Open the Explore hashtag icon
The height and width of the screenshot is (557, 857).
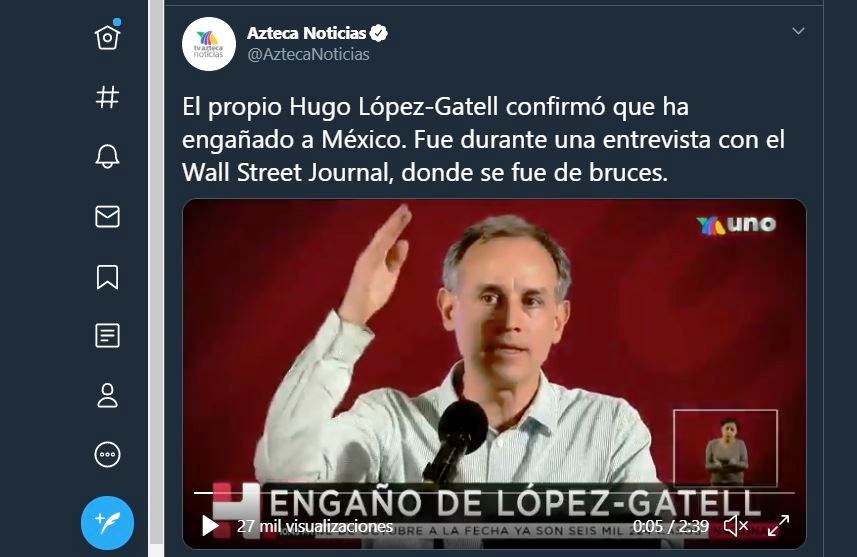(x=108, y=97)
